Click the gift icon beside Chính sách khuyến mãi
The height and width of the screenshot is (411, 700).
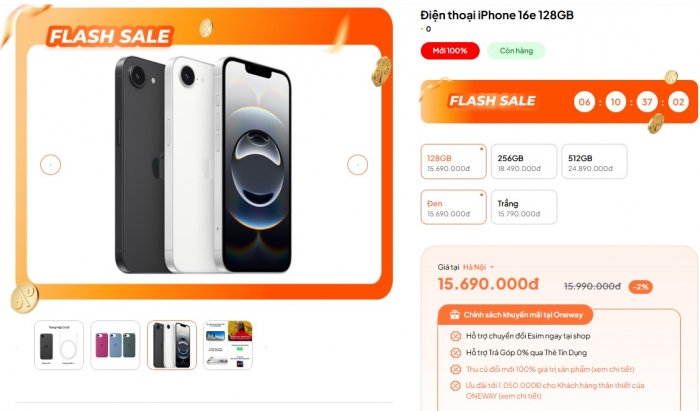[454, 315]
